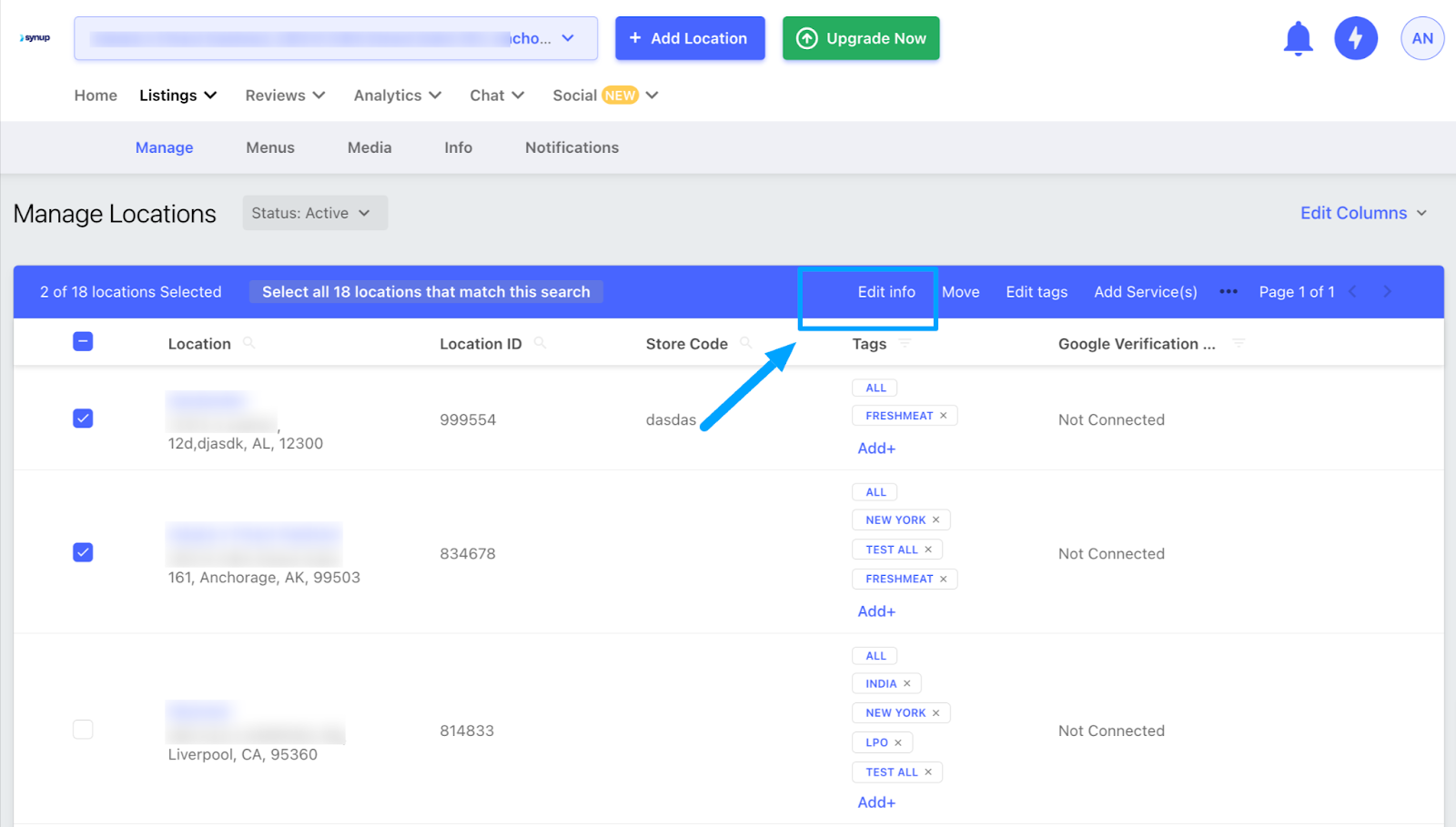Expand the Analytics menu
Viewport: 1456px width, 827px height.
pyautogui.click(x=398, y=96)
